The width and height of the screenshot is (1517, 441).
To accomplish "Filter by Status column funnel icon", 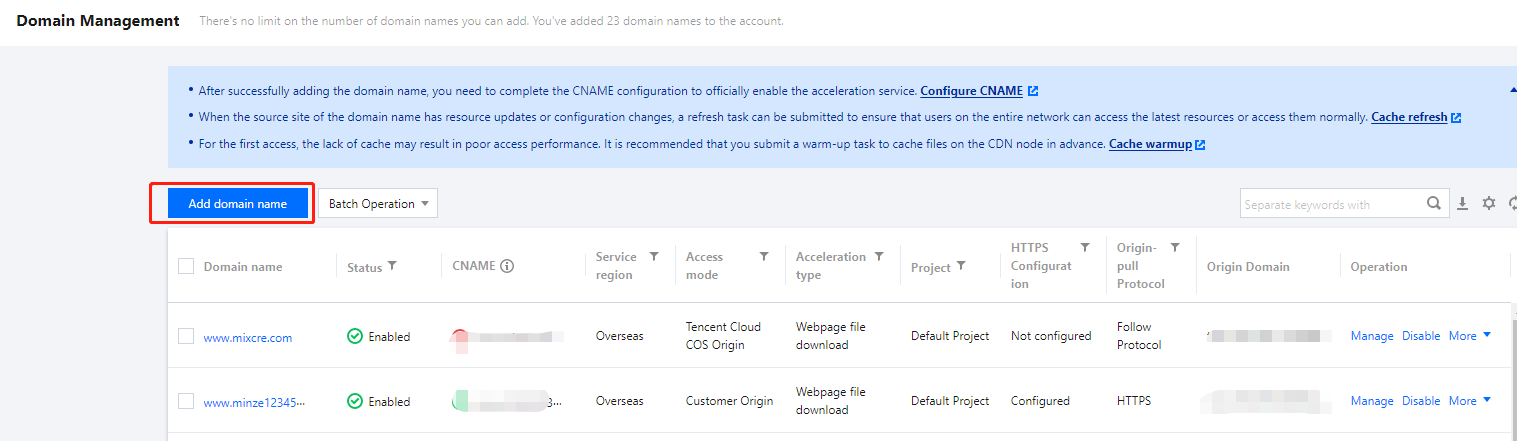I will [392, 266].
